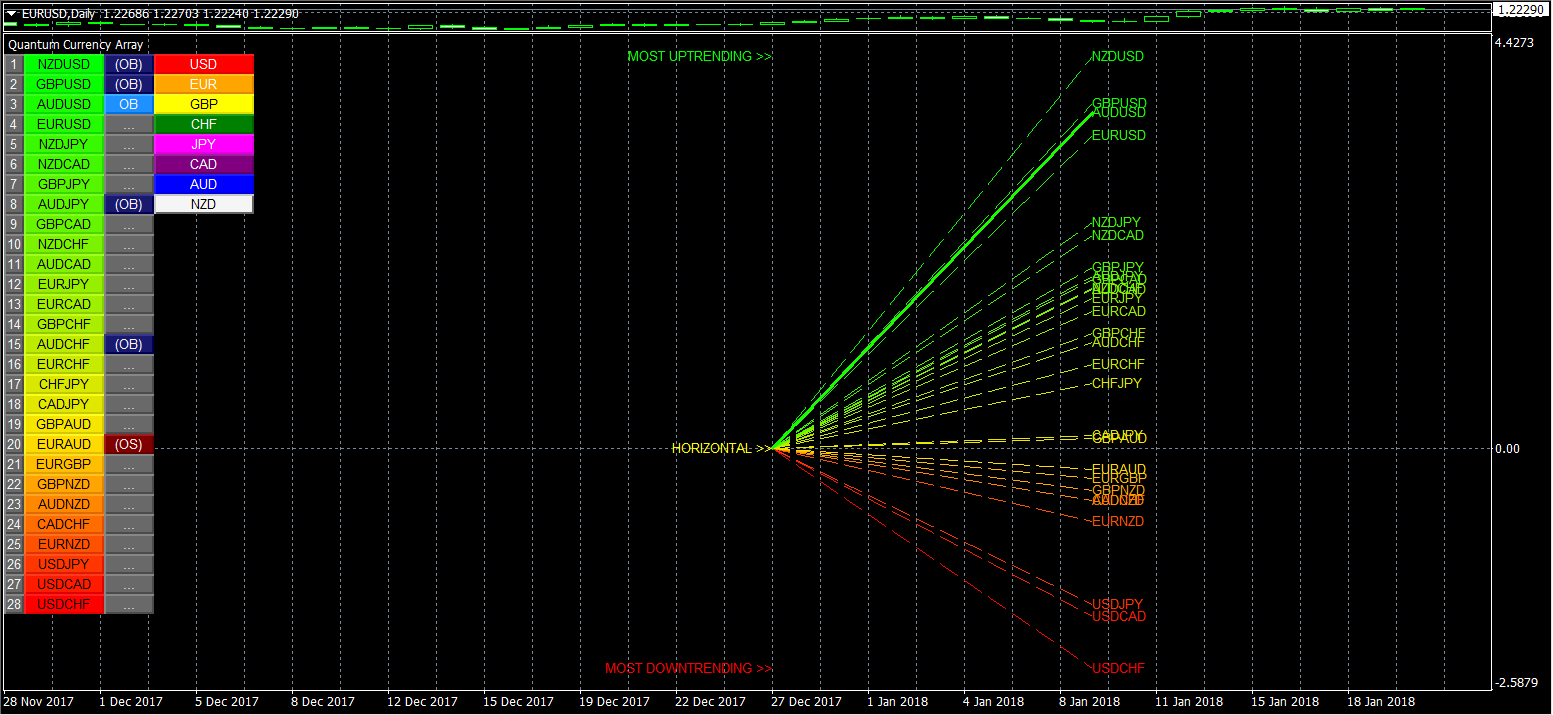The height and width of the screenshot is (715, 1553).
Task: Click the (OB) status next to AUDCHF
Action: click(129, 344)
